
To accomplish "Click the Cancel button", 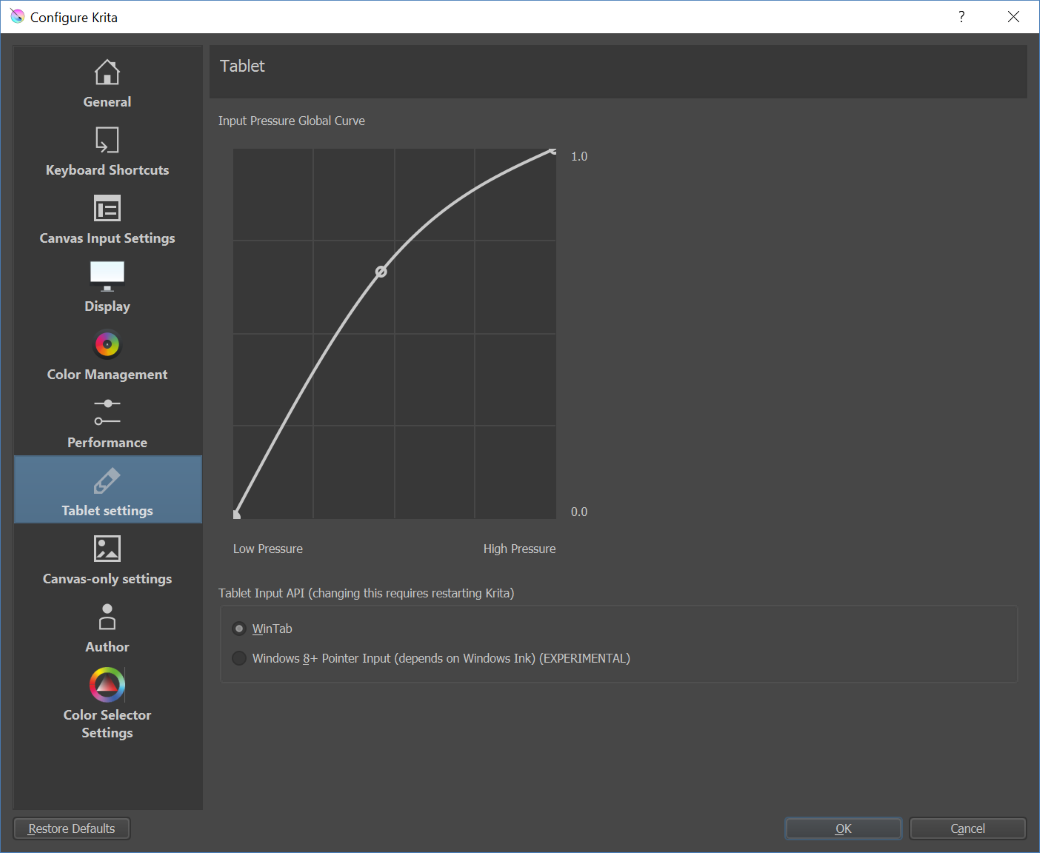I will point(968,828).
